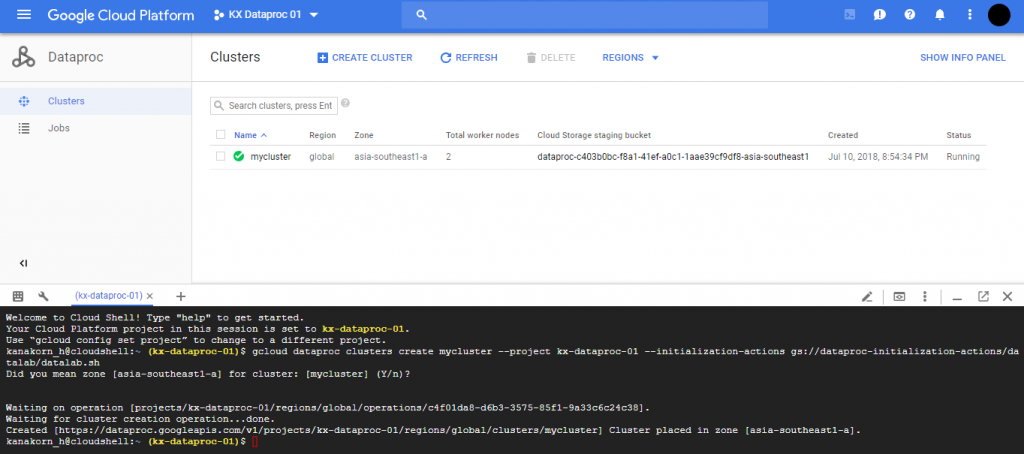
Task: Add a new Cloud Shell session tab
Action: tap(181, 296)
